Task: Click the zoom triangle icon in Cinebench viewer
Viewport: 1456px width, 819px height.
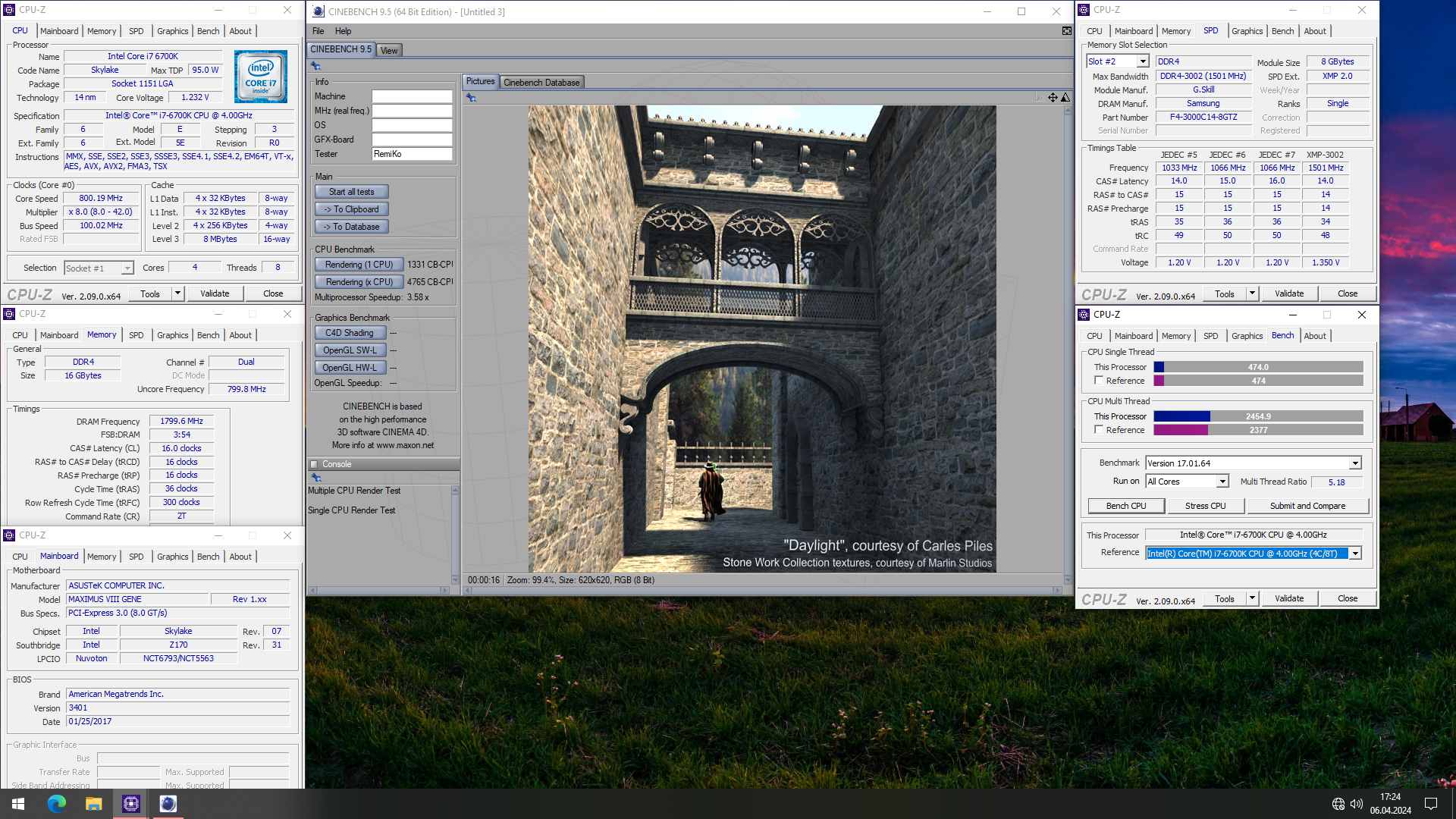Action: point(1065,98)
